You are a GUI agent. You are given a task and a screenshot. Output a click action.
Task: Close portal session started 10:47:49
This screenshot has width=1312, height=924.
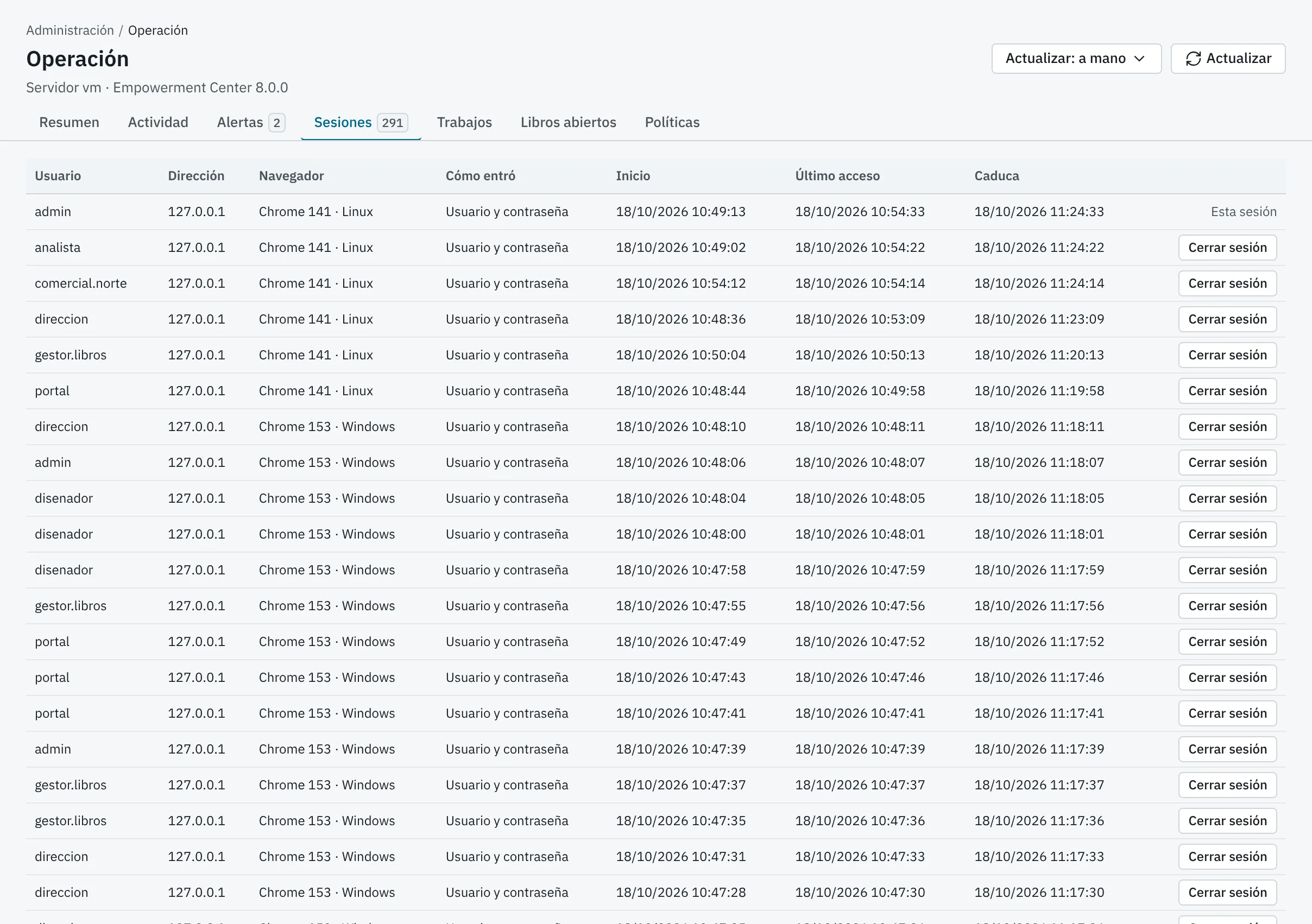(1227, 642)
